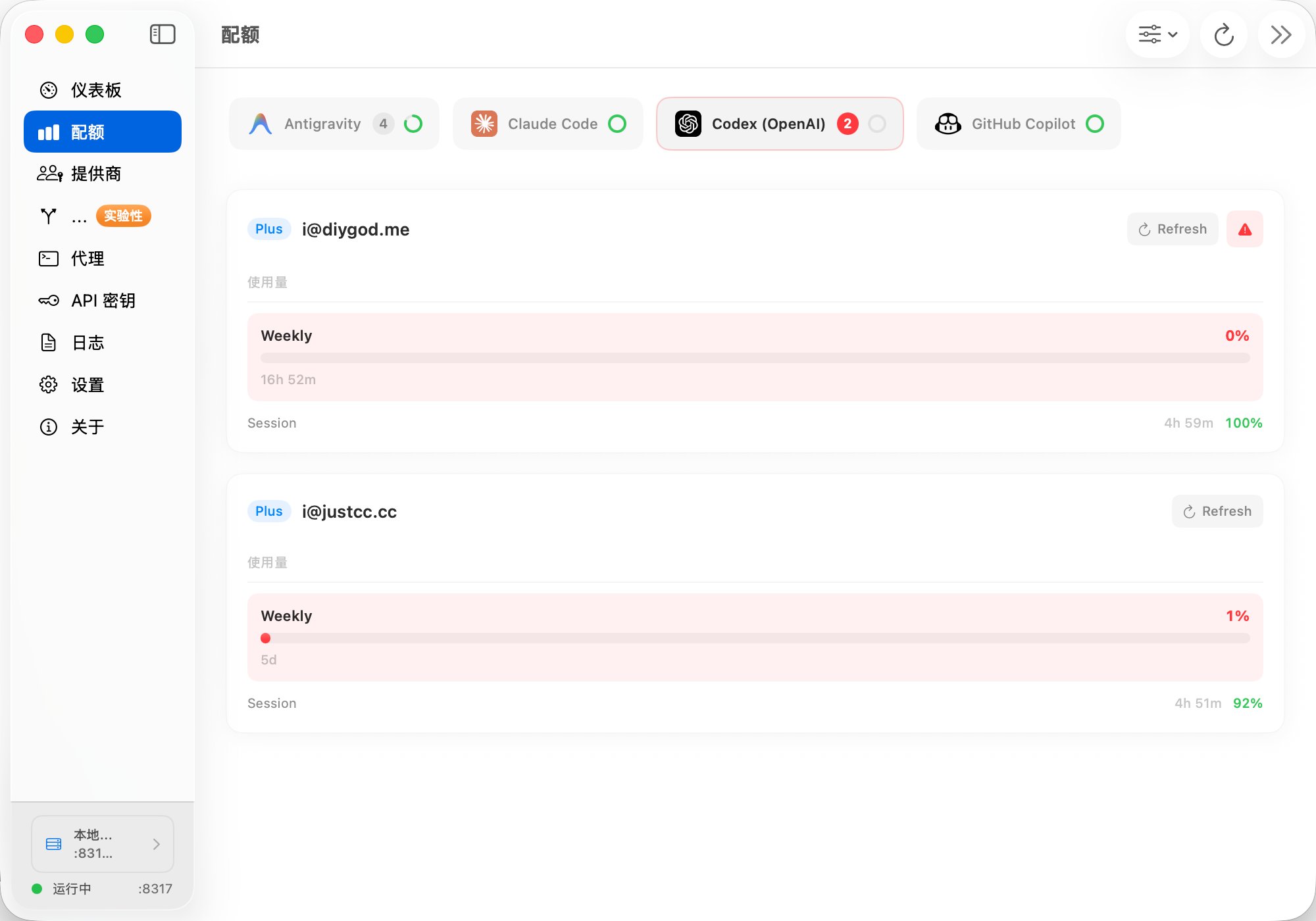Open the API 密钥 keys page
1316x921 pixels.
[x=103, y=301]
